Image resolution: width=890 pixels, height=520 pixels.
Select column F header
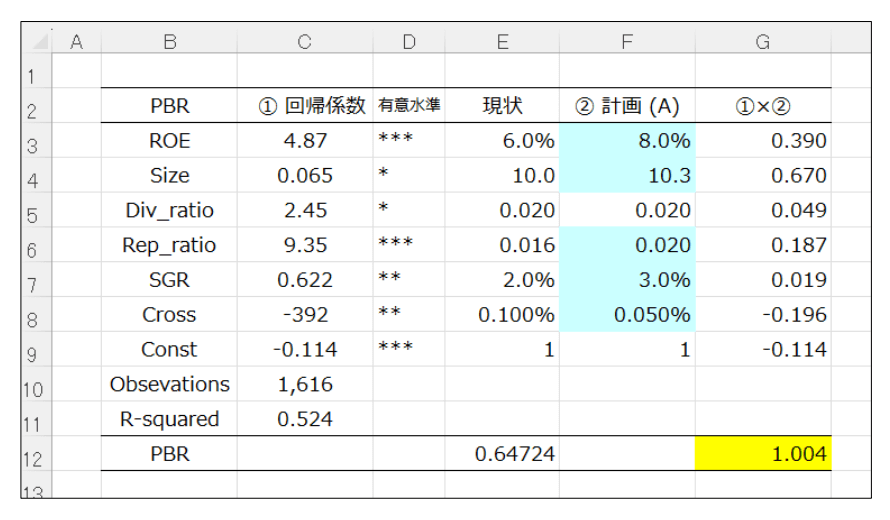coord(626,42)
